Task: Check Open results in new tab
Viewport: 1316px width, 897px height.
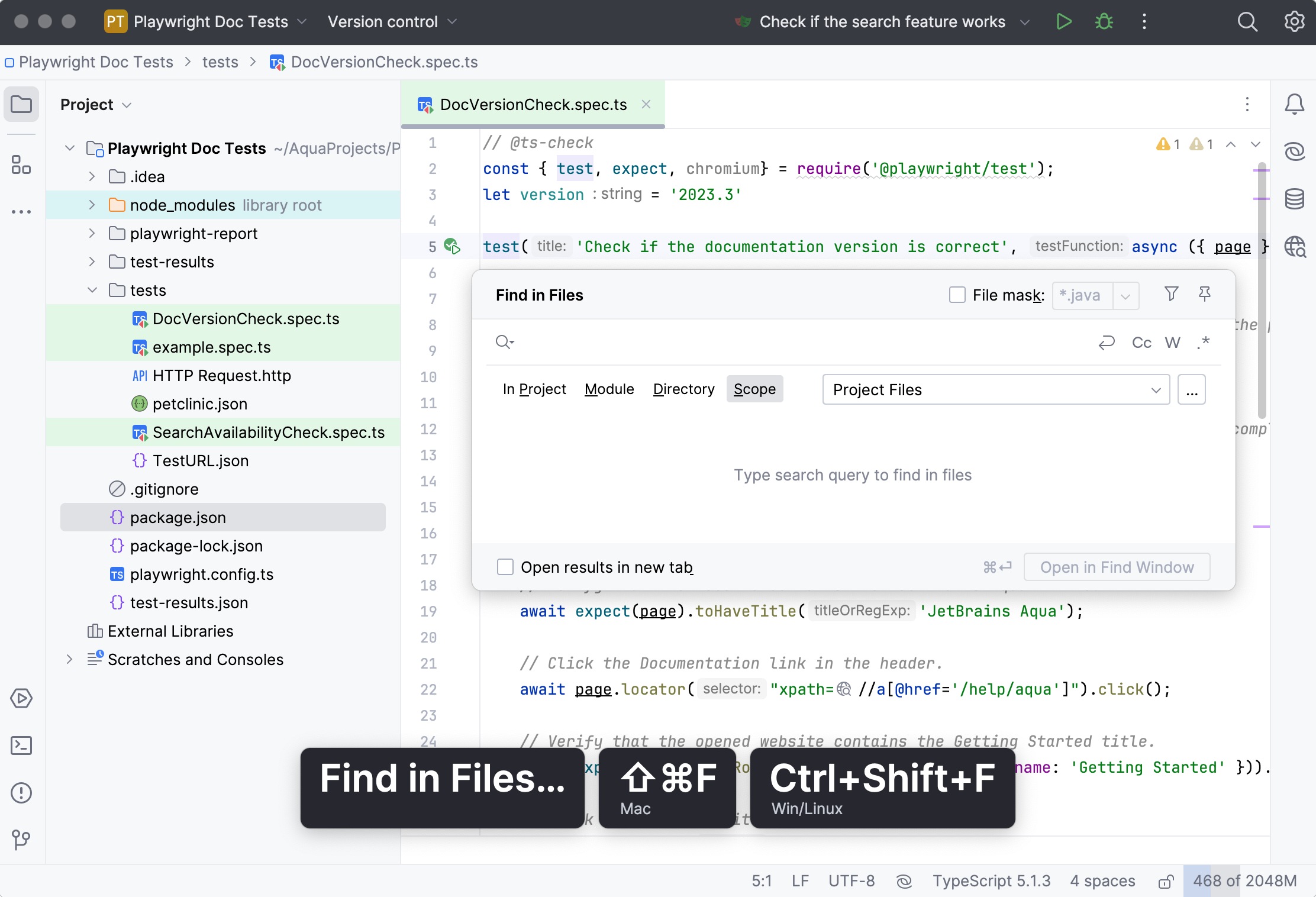Action: (505, 567)
